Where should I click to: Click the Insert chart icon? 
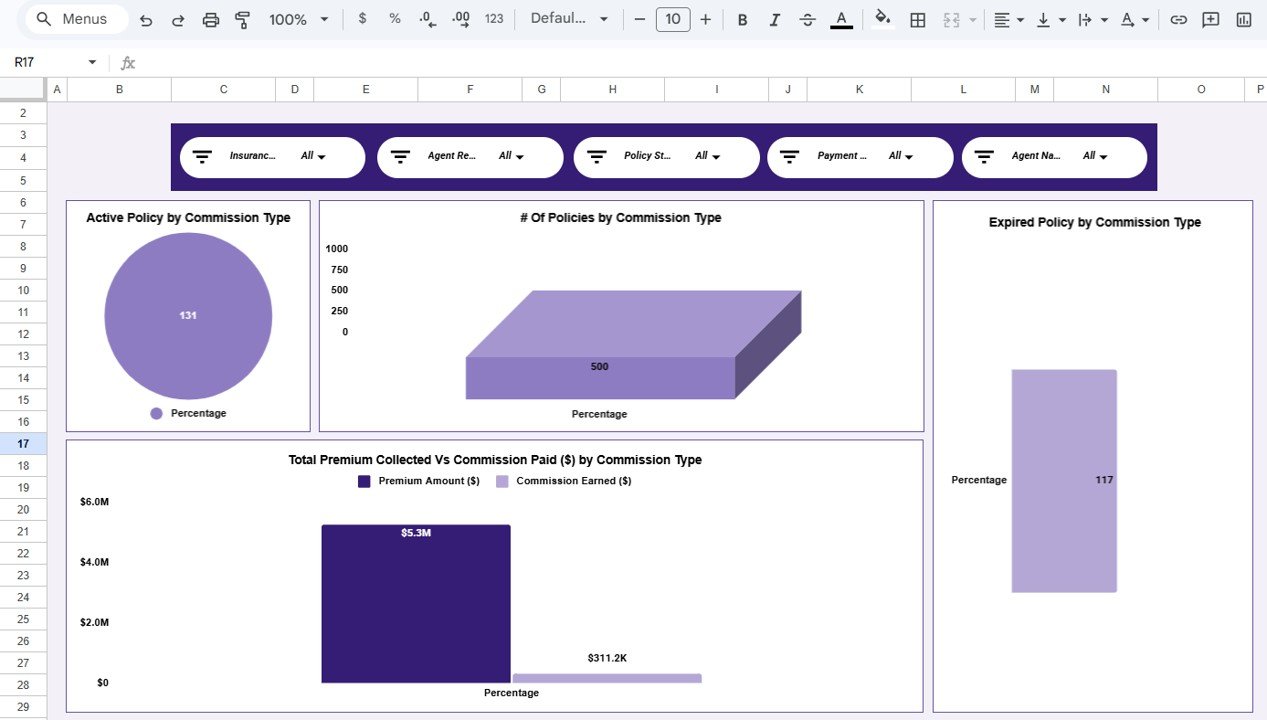pyautogui.click(x=1241, y=18)
